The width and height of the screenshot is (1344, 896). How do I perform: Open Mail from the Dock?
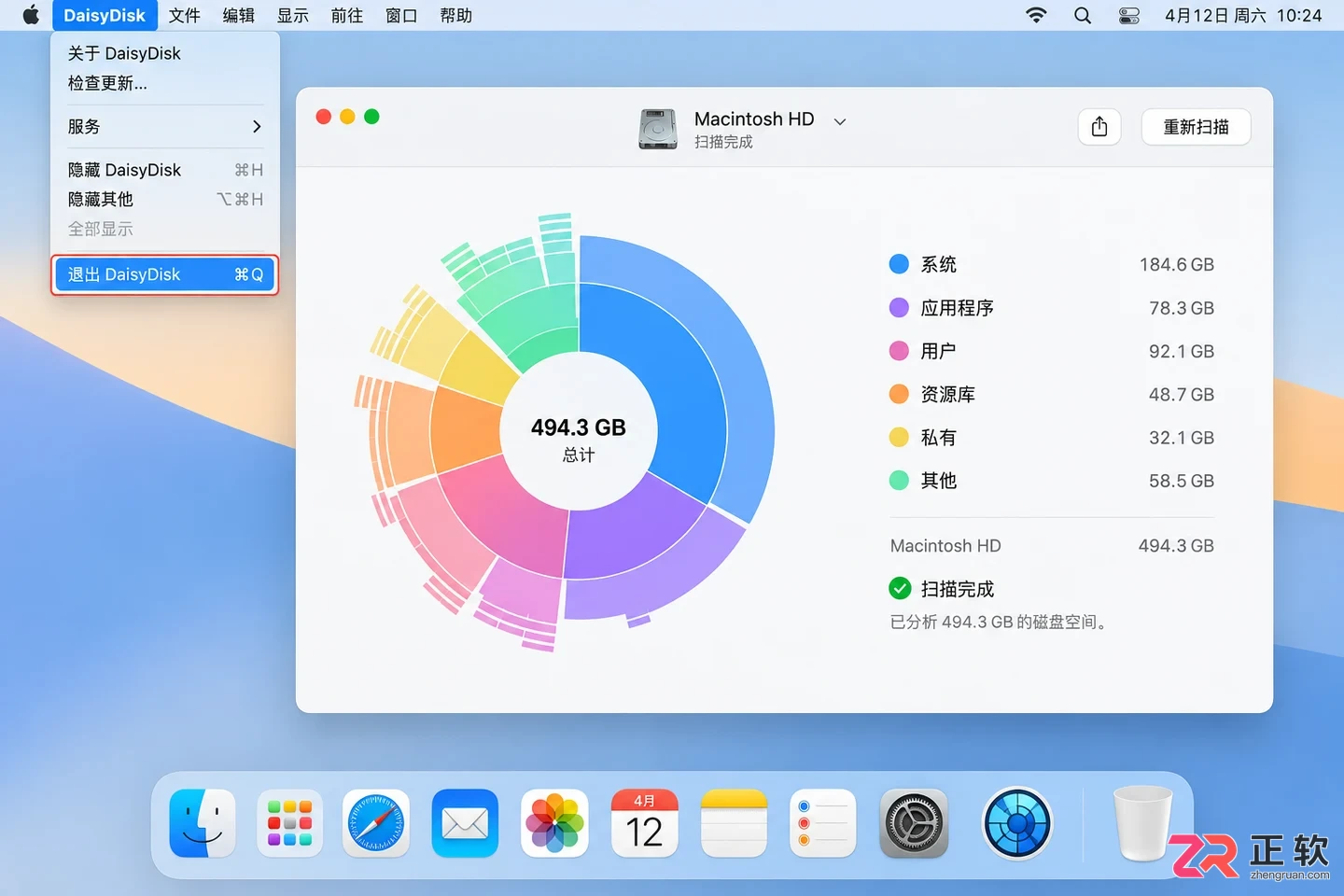(465, 823)
